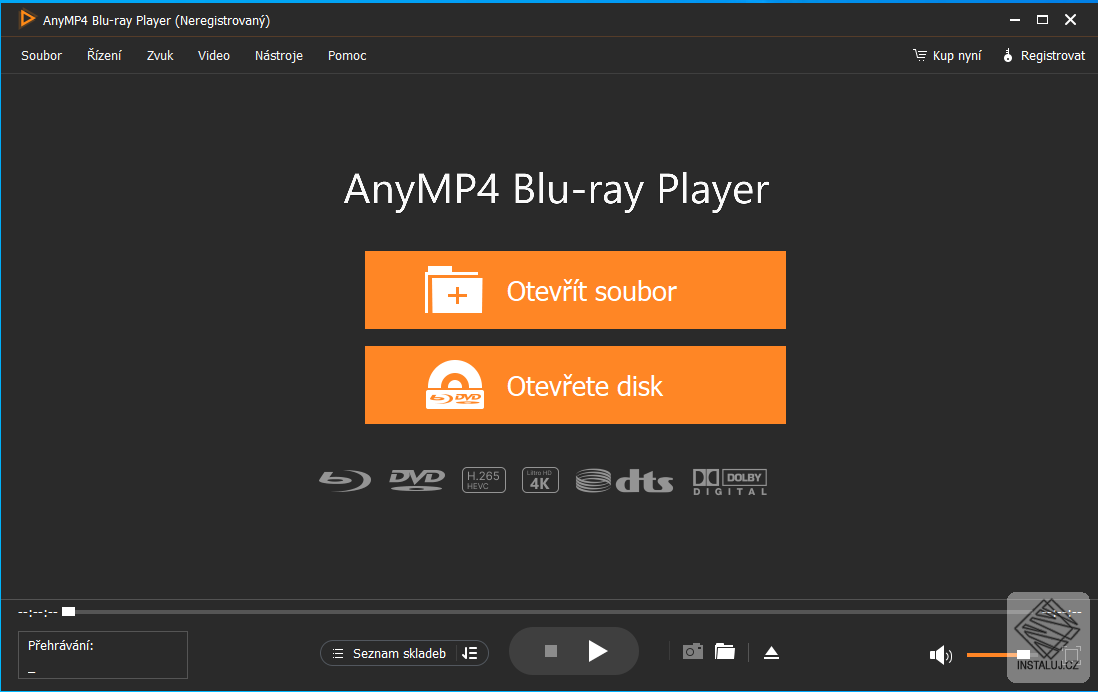The width and height of the screenshot is (1098, 692).
Task: Open the Zvuk menu
Action: coord(159,55)
